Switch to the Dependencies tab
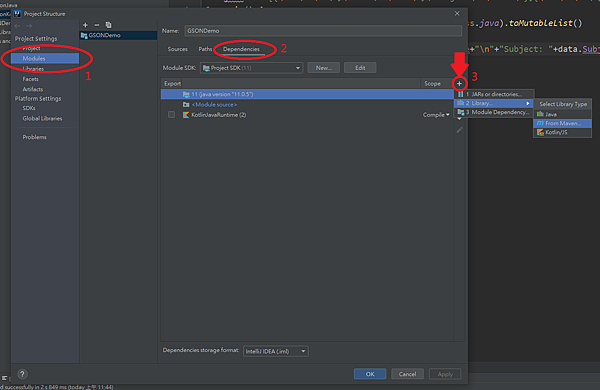Image resolution: width=600 pixels, height=390 pixels. (x=241, y=49)
